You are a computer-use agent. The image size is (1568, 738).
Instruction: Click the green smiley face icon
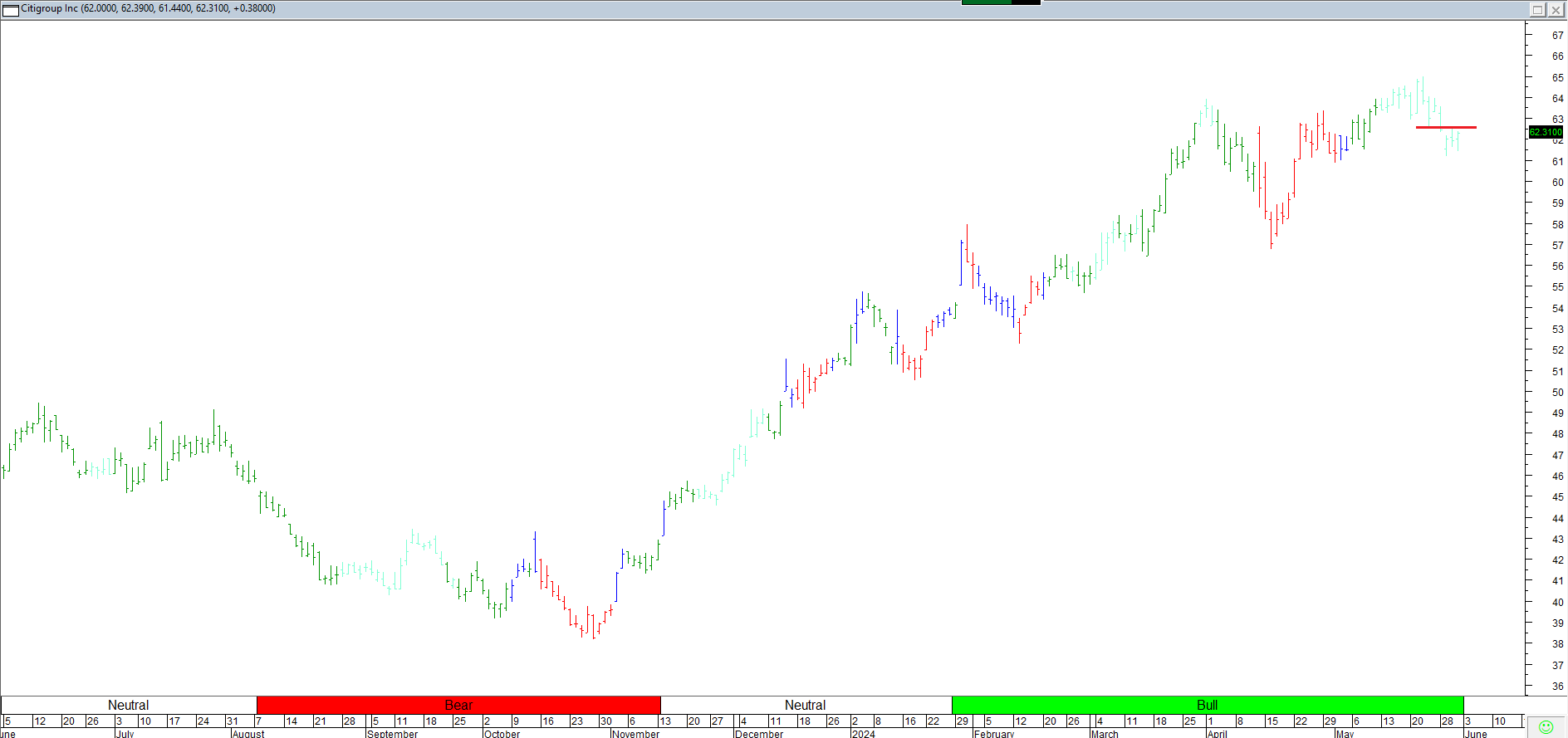tap(1546, 727)
